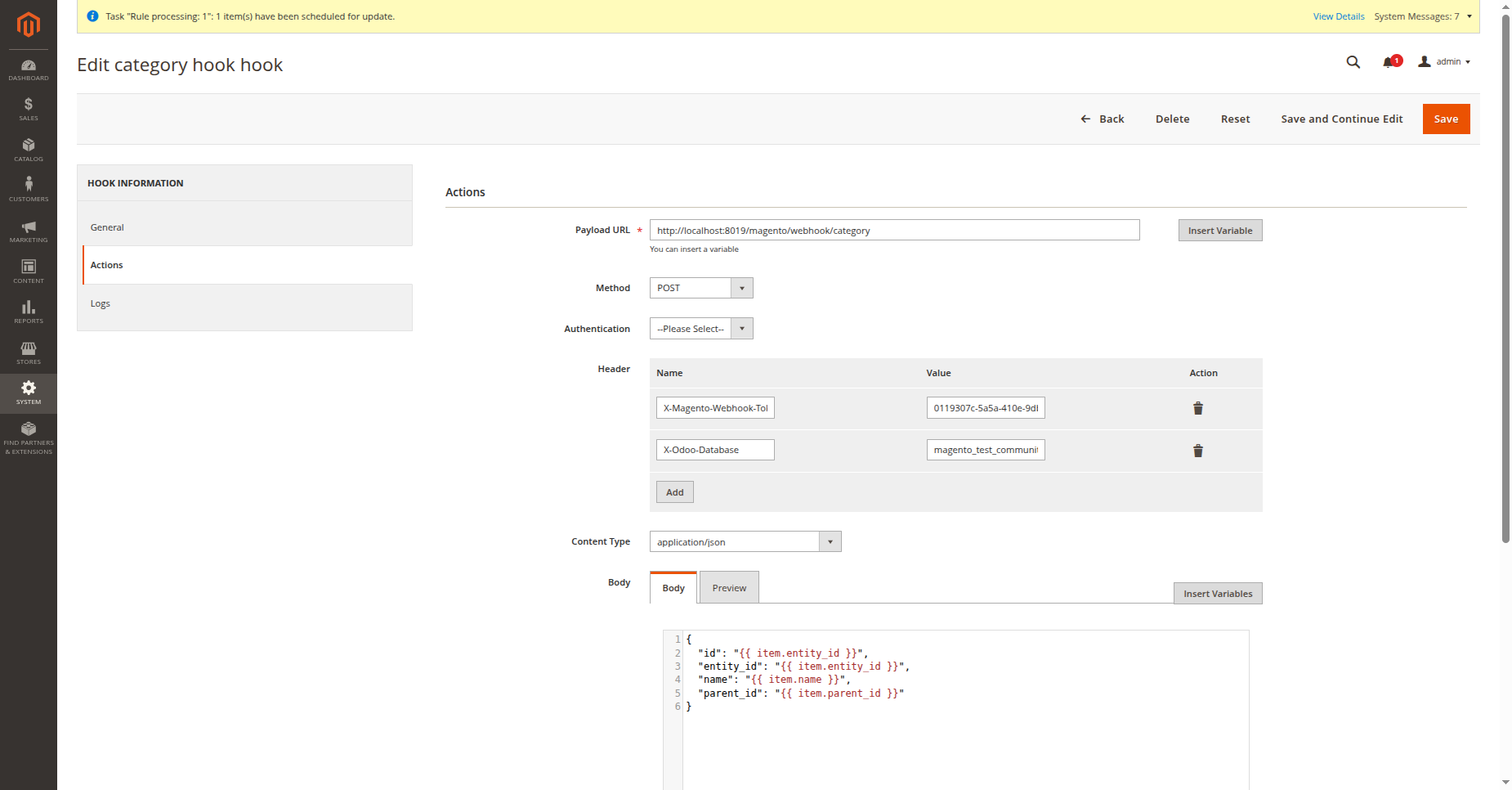The image size is (1512, 790).
Task: Open the Logs hook section
Action: (x=244, y=303)
